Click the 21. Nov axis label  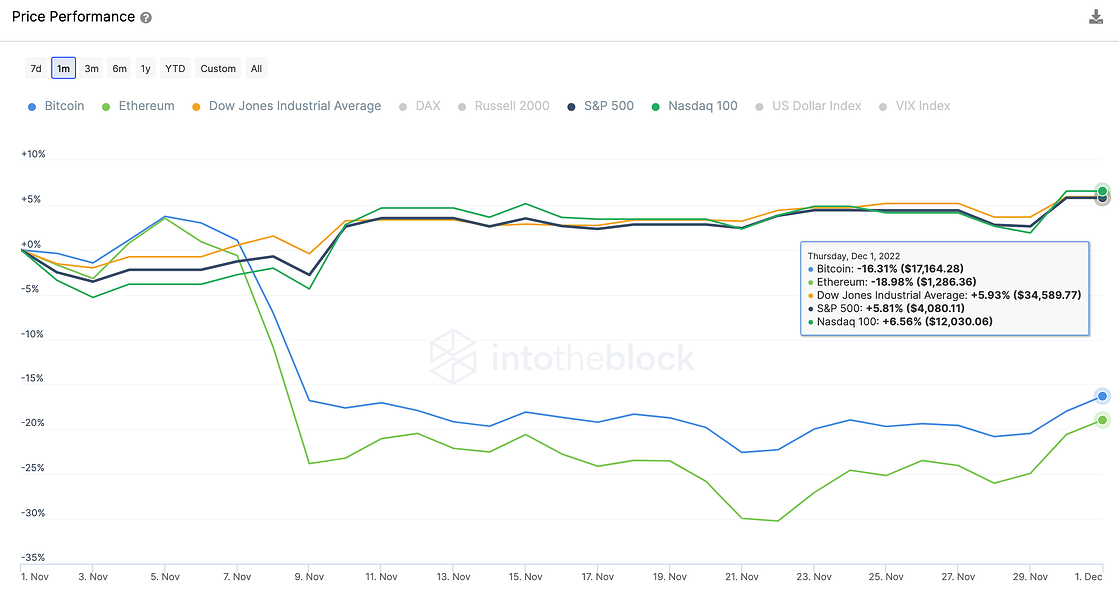click(741, 576)
